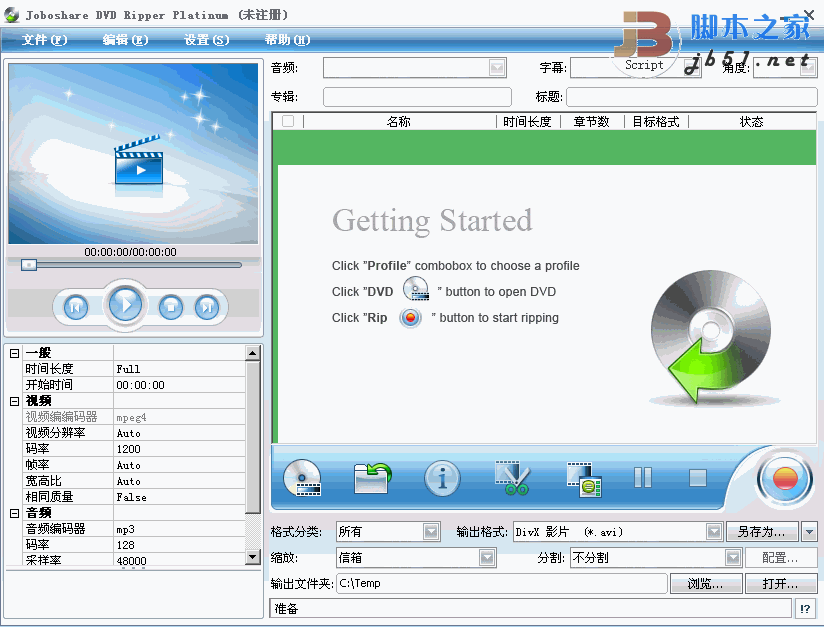
Task: Click the !? help button in status bar
Action: pos(805,609)
